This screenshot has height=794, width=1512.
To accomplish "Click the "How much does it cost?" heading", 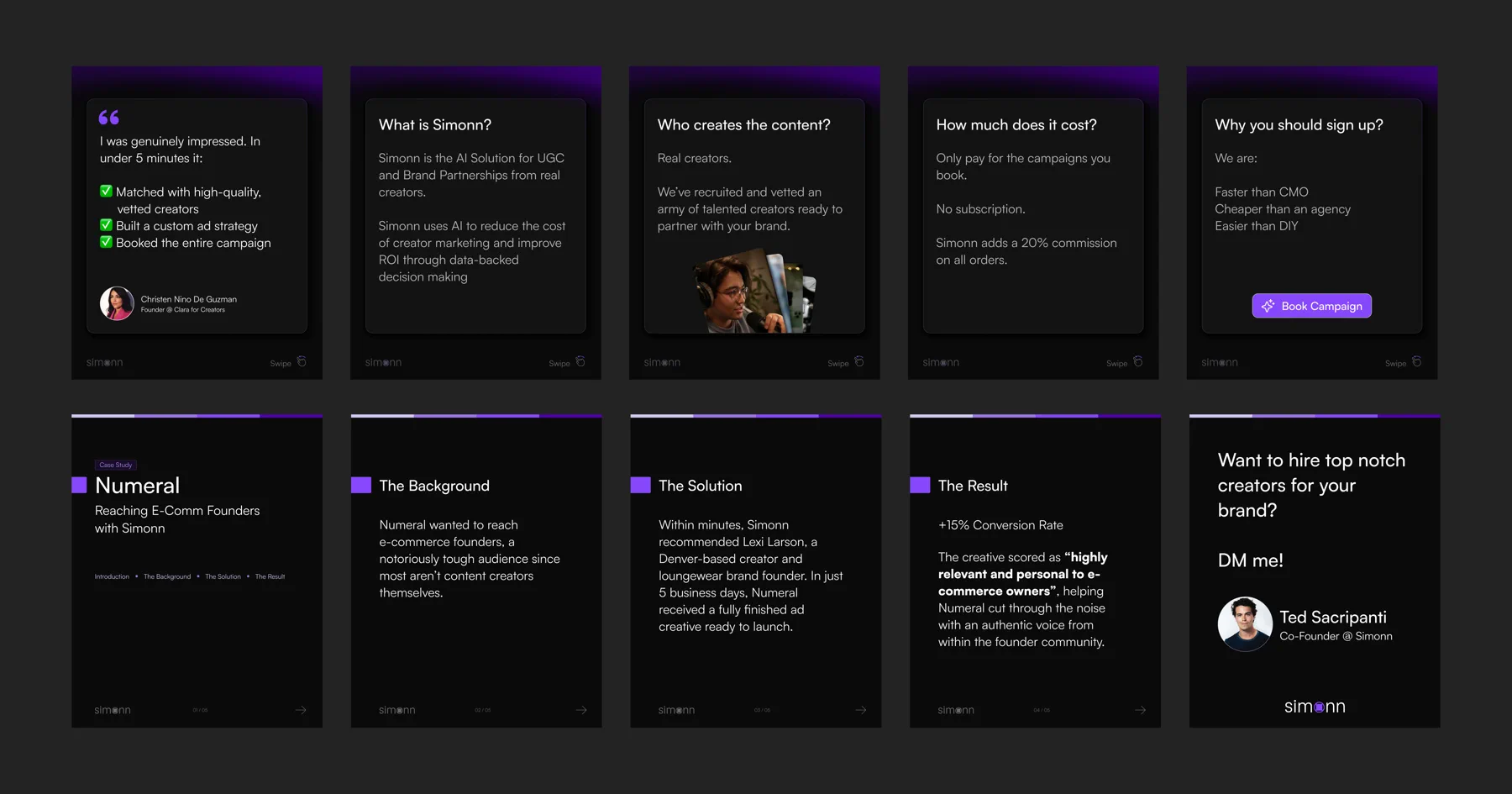I will (1016, 125).
